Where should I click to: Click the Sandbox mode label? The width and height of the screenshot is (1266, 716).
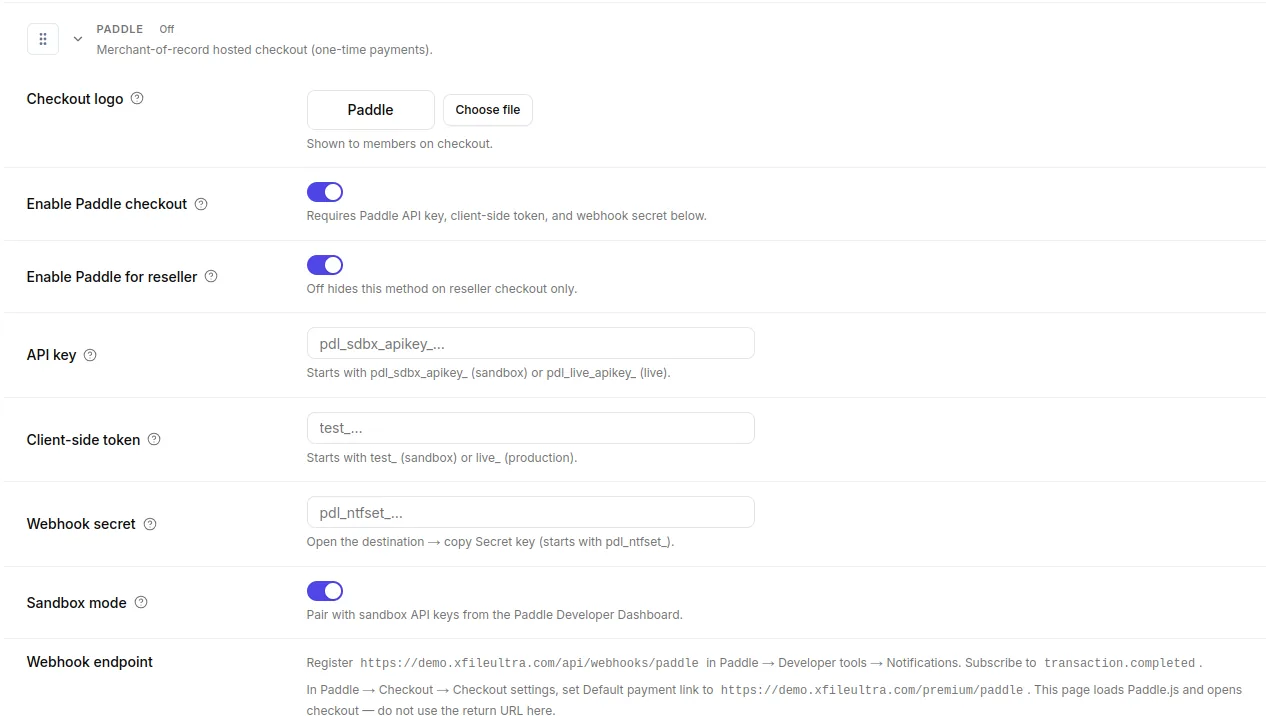tap(77, 603)
